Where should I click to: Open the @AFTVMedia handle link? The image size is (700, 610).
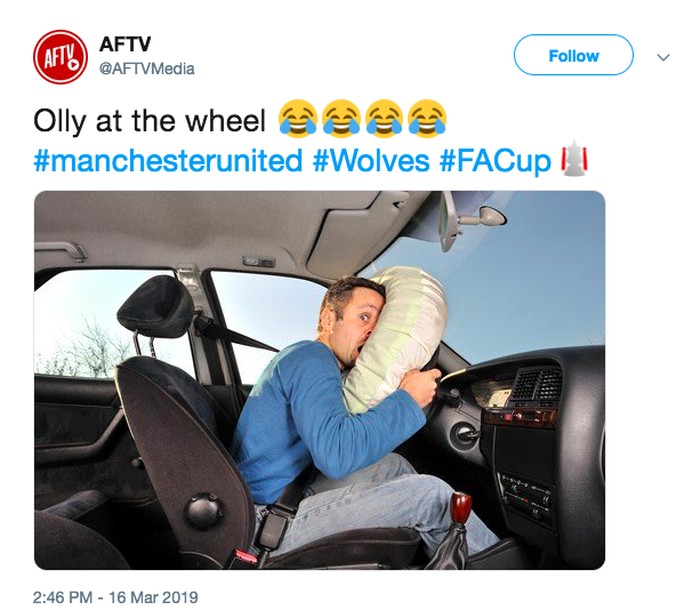point(147,69)
